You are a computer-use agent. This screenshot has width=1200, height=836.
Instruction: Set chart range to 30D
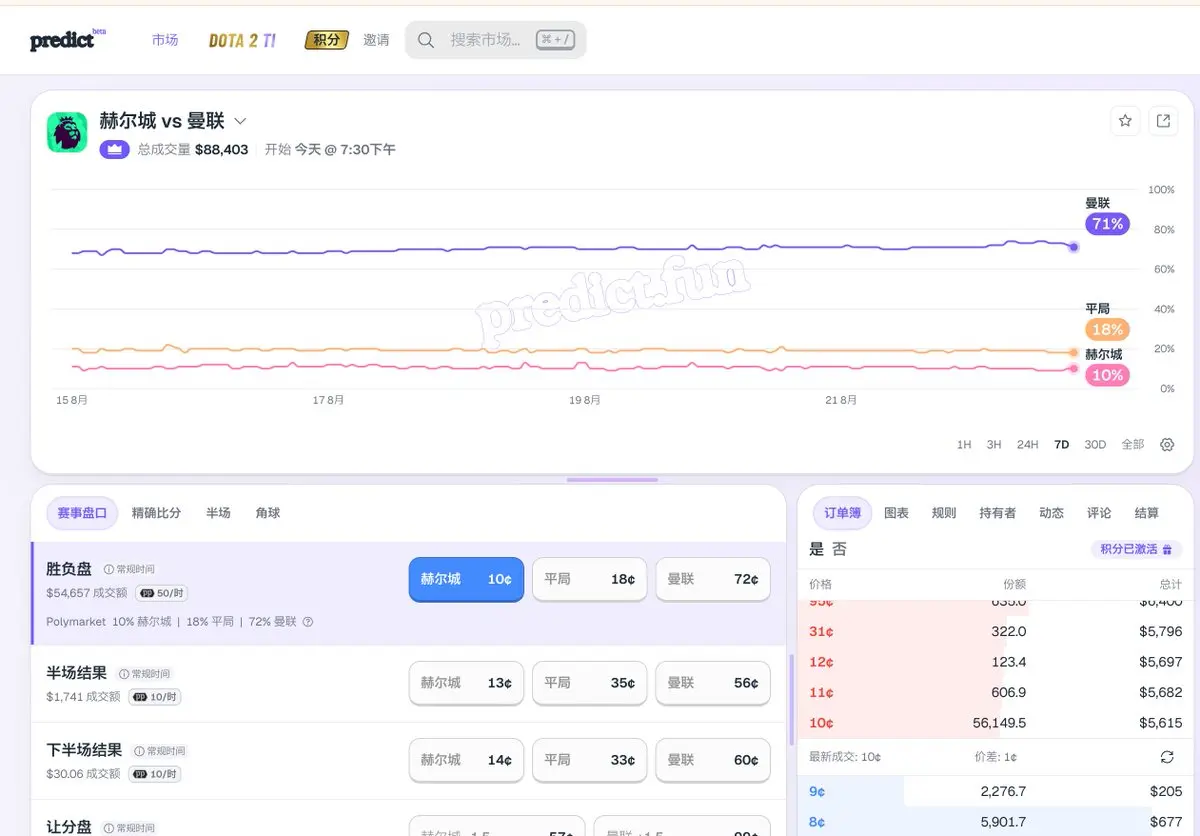pyautogui.click(x=1095, y=444)
